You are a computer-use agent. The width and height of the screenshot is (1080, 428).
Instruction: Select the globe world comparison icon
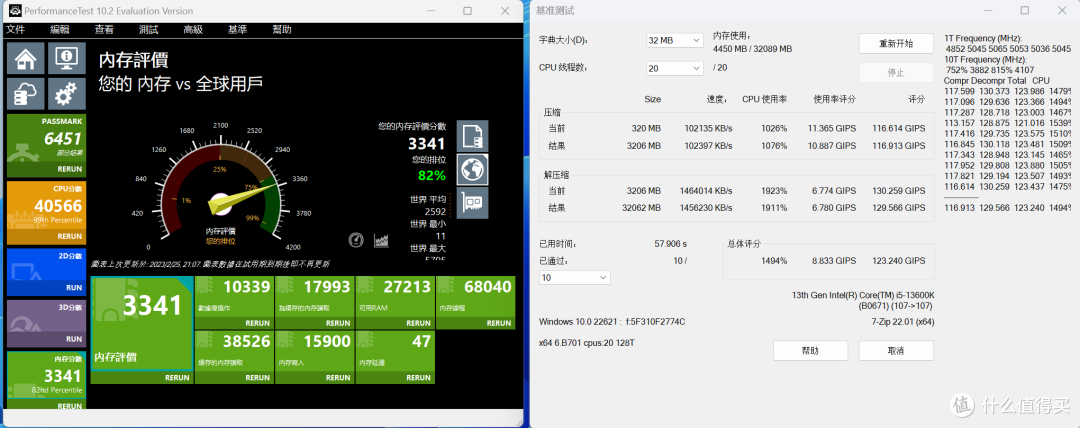tap(472, 169)
